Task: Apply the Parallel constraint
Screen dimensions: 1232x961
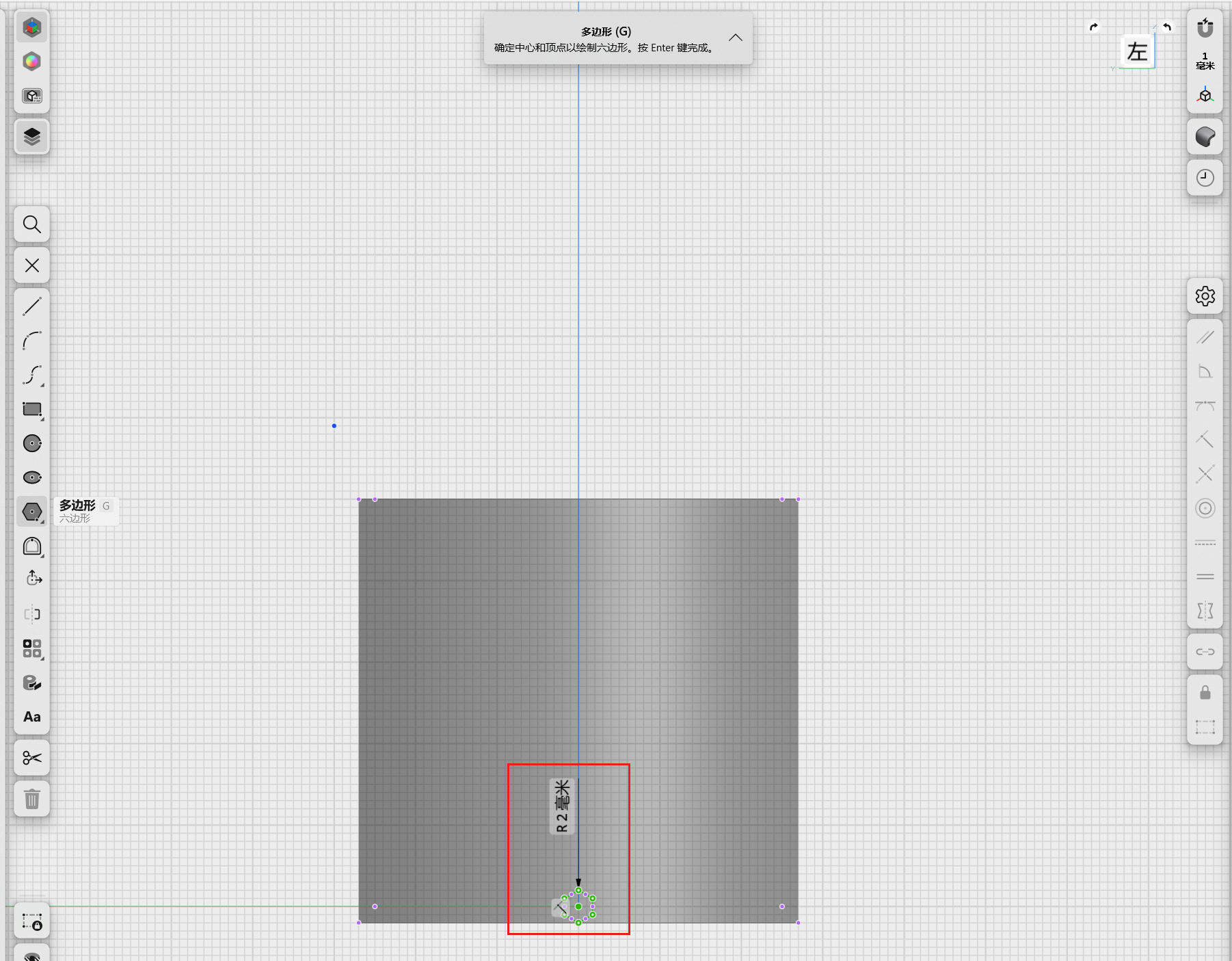Action: point(1205,337)
